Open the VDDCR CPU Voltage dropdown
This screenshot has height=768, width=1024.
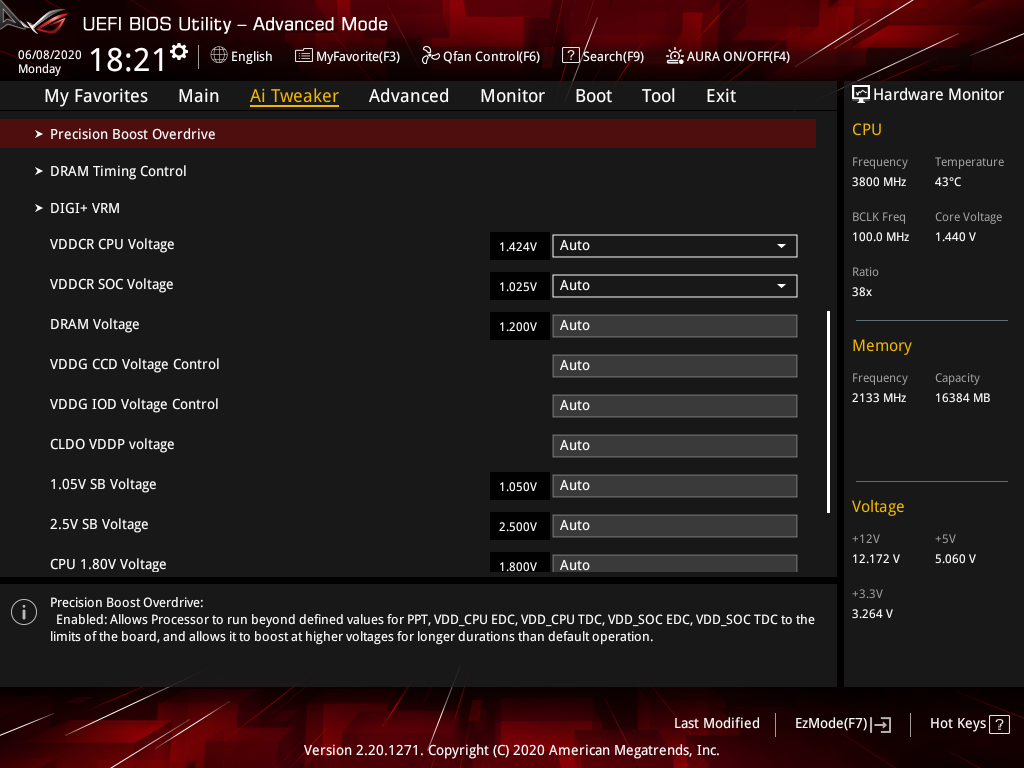[675, 246]
